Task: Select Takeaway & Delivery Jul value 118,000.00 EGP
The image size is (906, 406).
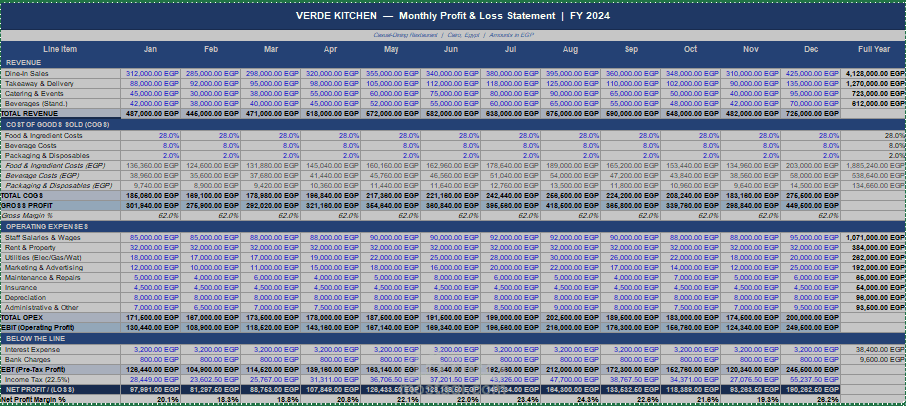Action: click(511, 84)
